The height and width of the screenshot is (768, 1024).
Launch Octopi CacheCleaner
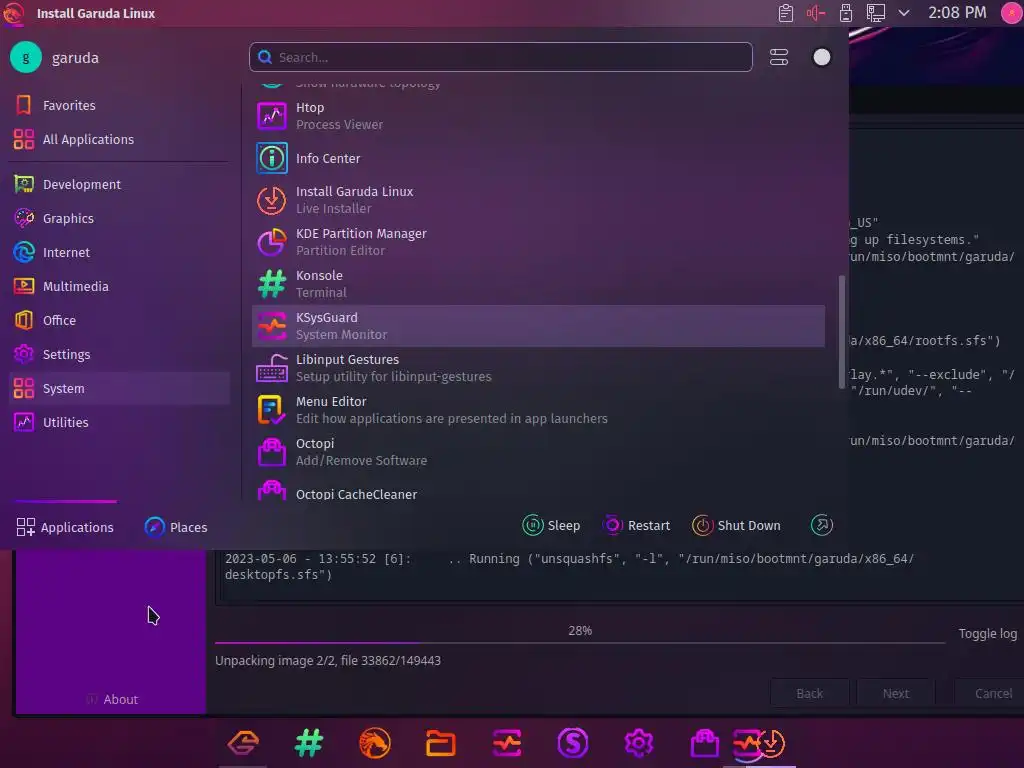pyautogui.click(x=538, y=490)
